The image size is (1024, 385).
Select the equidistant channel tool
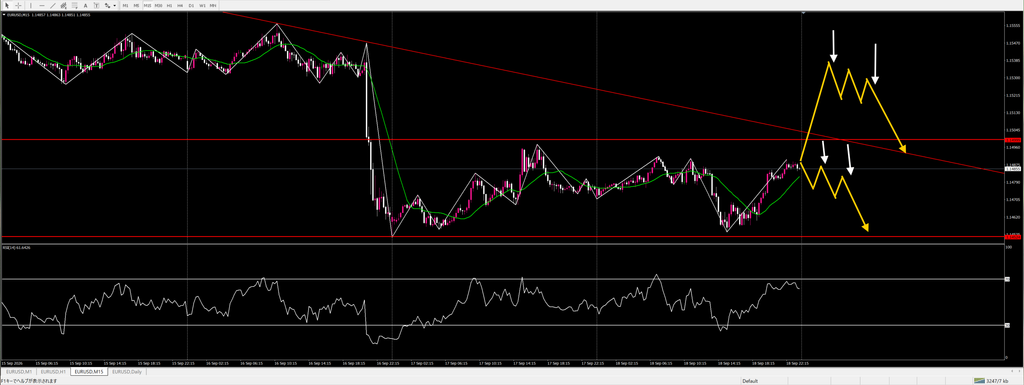[63, 5]
